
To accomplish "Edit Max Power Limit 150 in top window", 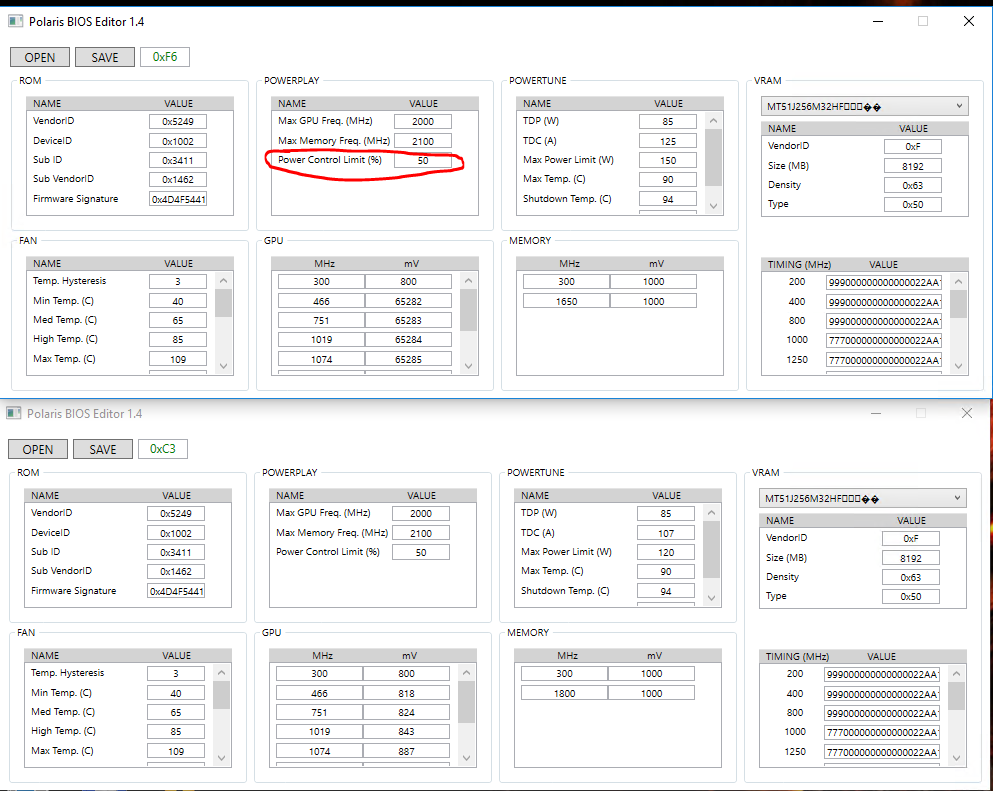I will [x=668, y=160].
